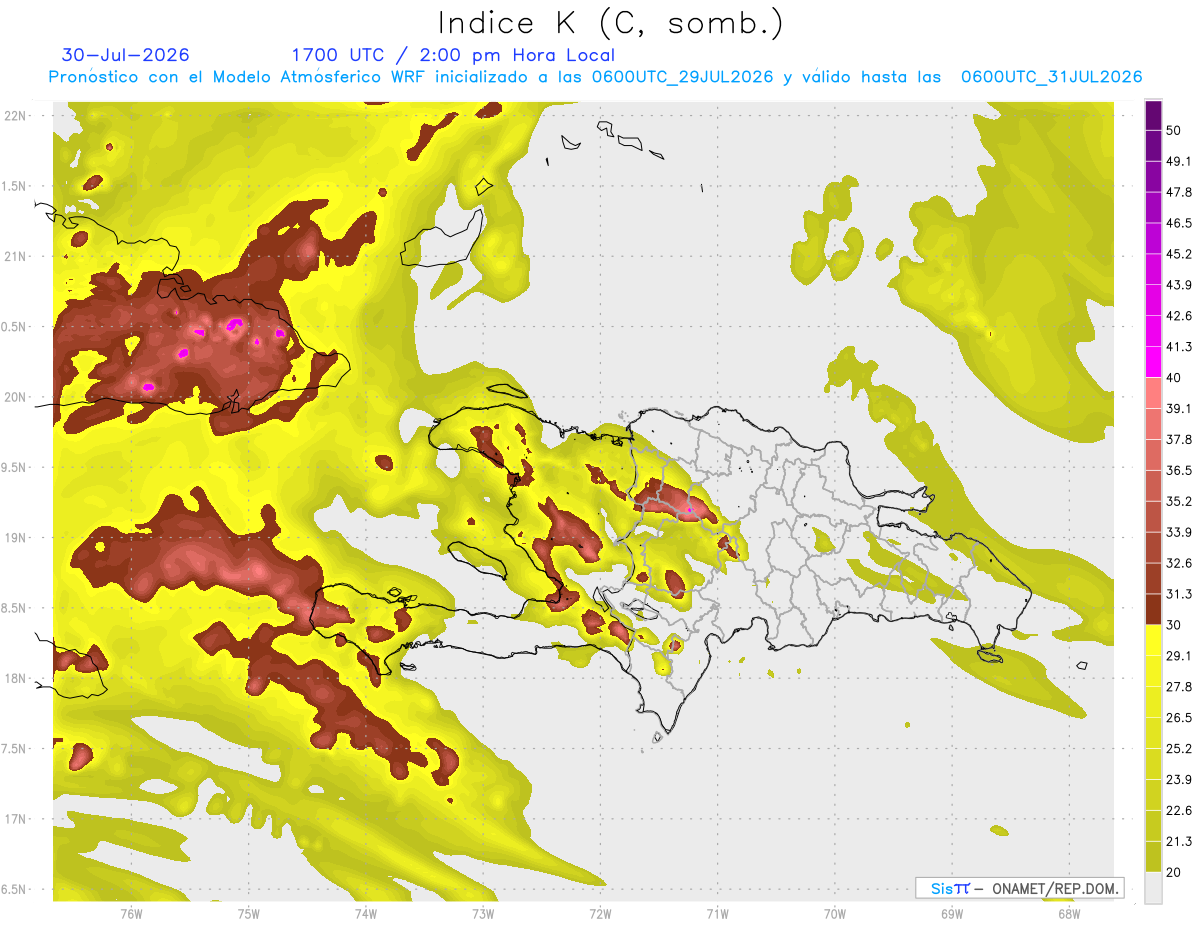The width and height of the screenshot is (1200, 927).
Task: Click the 'Indice K (C, somb.)' map title
Action: point(610,23)
